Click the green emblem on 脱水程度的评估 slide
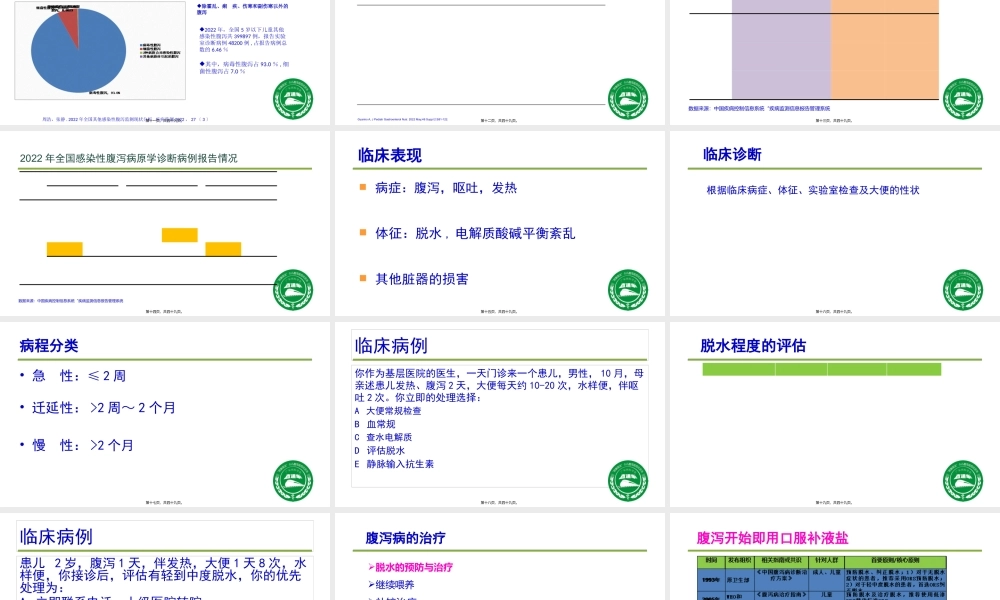1000x600 pixels. tap(961, 477)
